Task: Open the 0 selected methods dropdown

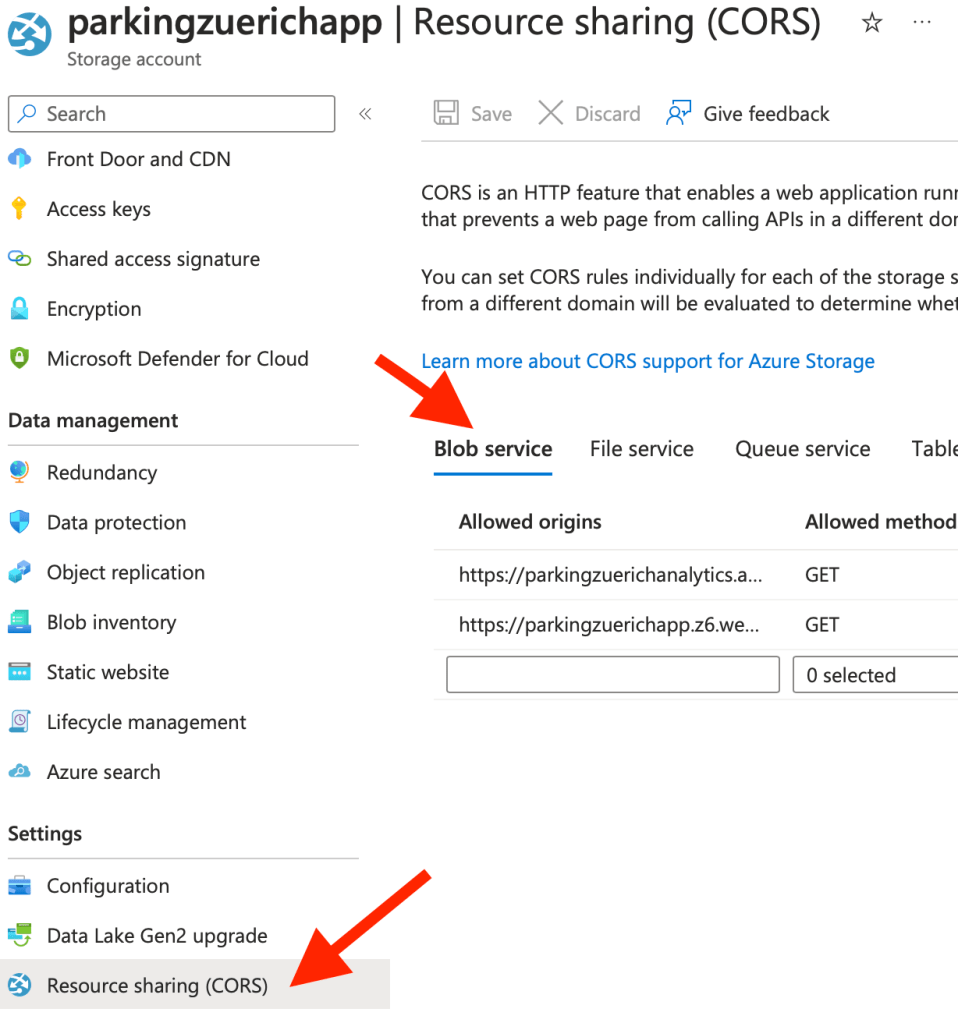Action: click(875, 675)
